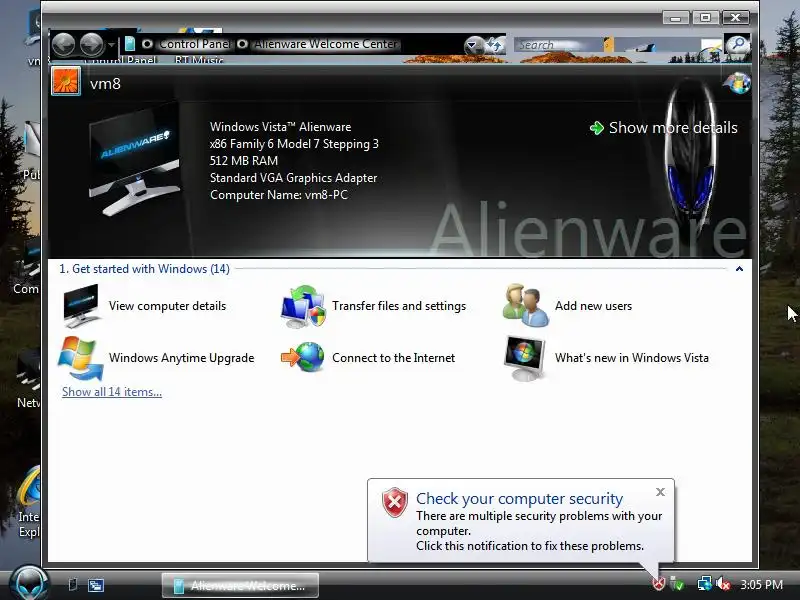Click What's new in Windows Vista icon

pos(524,359)
